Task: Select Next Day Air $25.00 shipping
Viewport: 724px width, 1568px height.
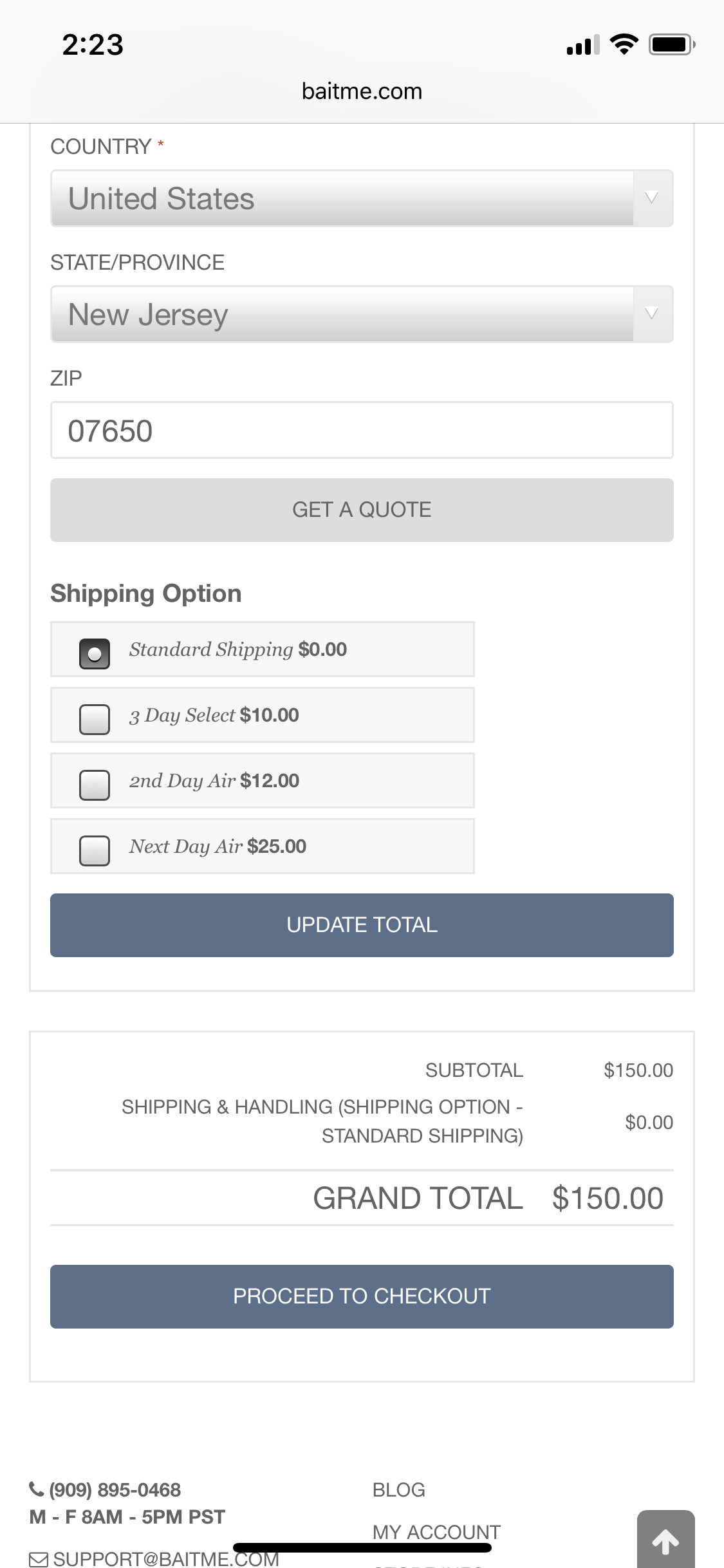Action: pyautogui.click(x=95, y=851)
